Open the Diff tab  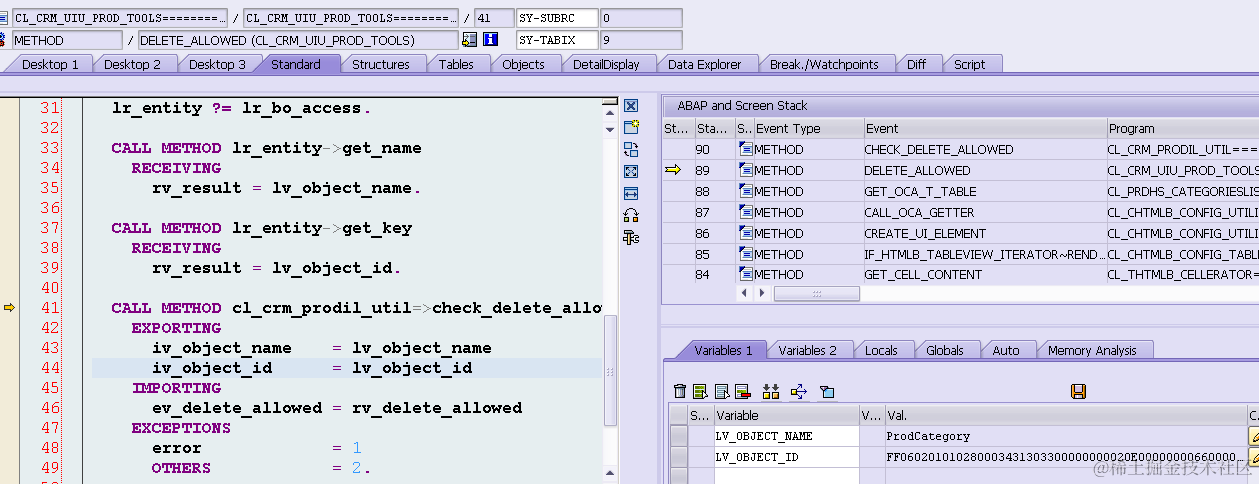click(x=917, y=64)
